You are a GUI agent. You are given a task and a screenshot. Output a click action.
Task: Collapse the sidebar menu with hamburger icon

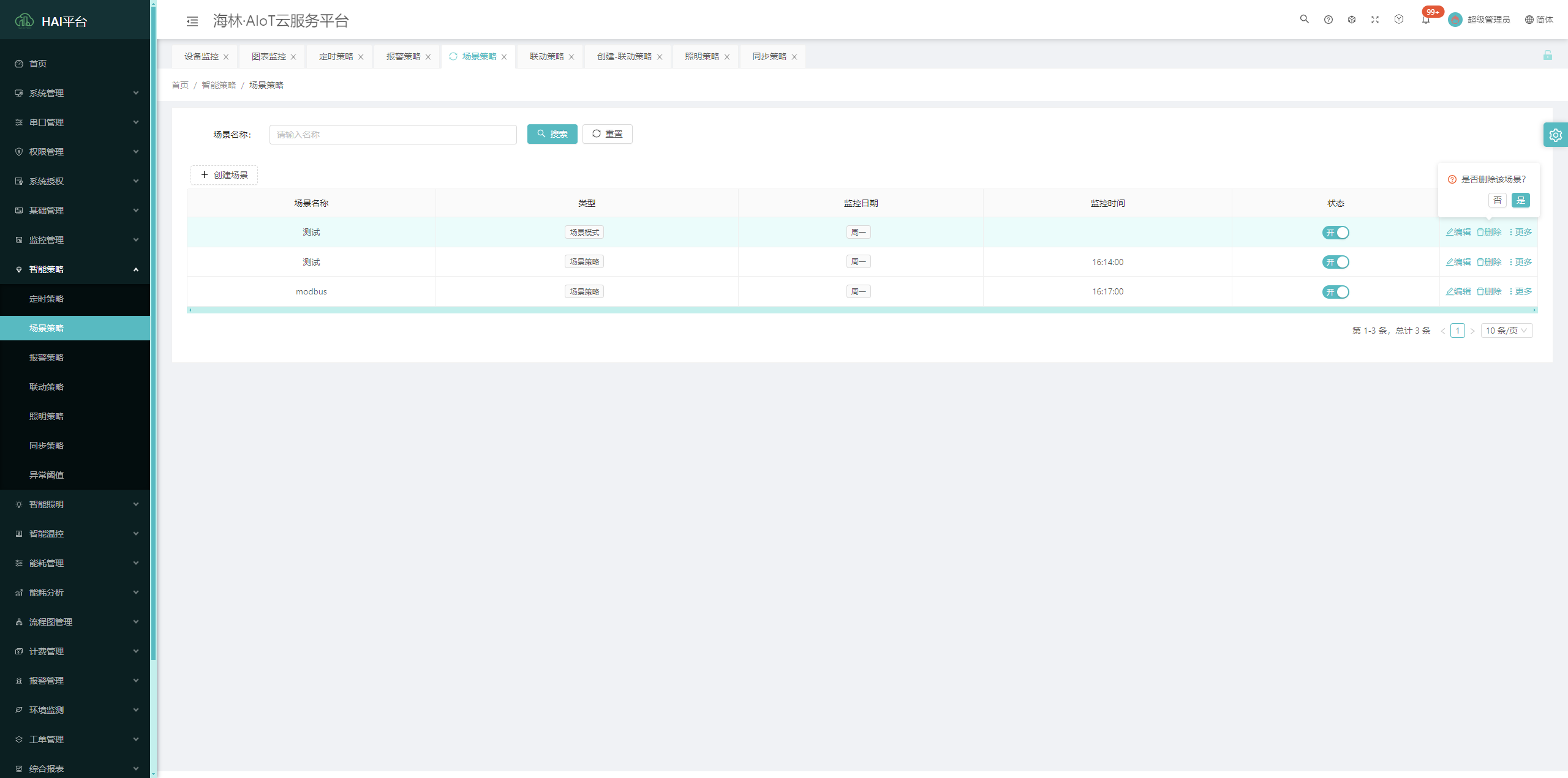point(192,21)
